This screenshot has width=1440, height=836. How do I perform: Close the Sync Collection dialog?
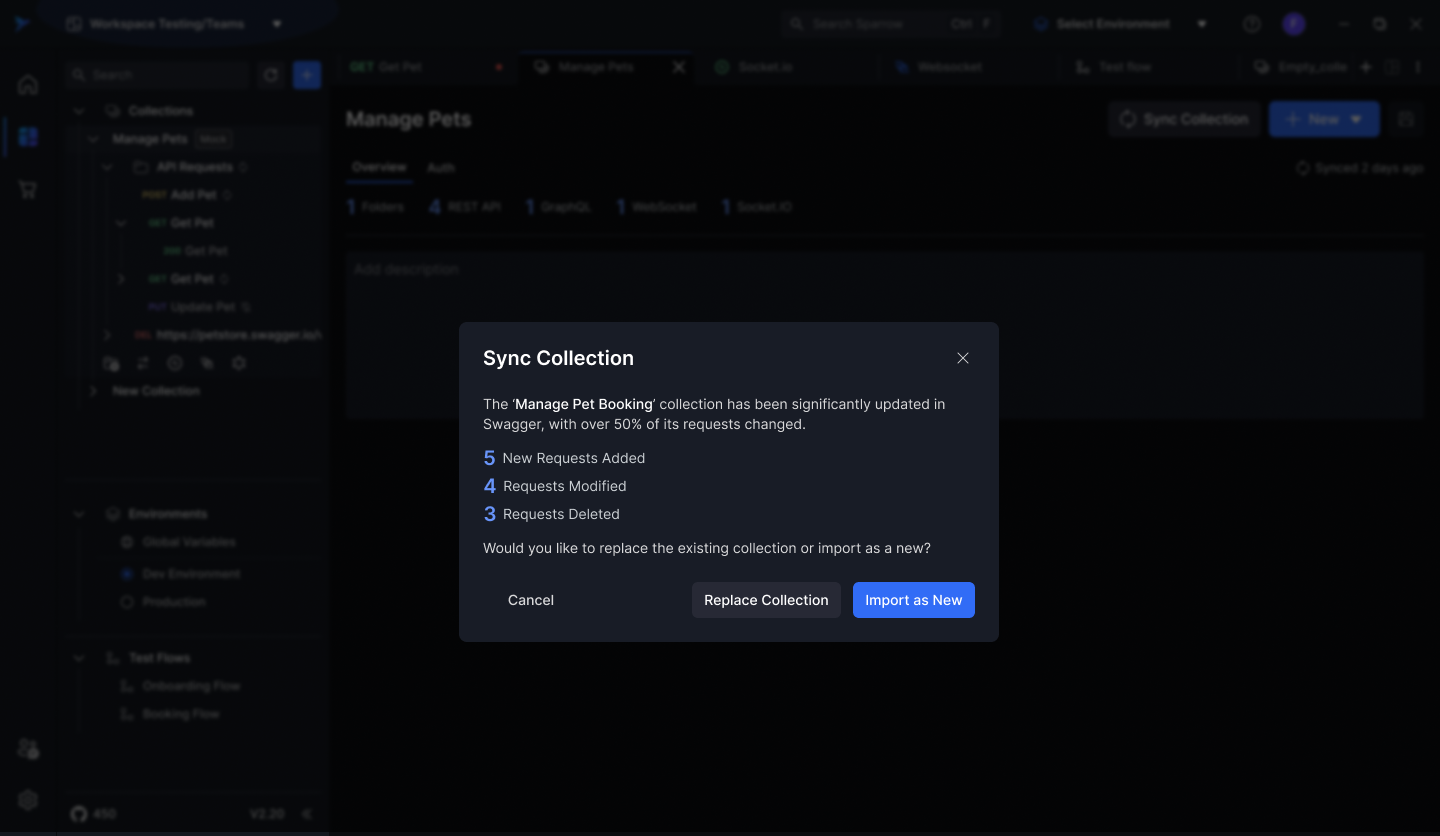coord(962,358)
